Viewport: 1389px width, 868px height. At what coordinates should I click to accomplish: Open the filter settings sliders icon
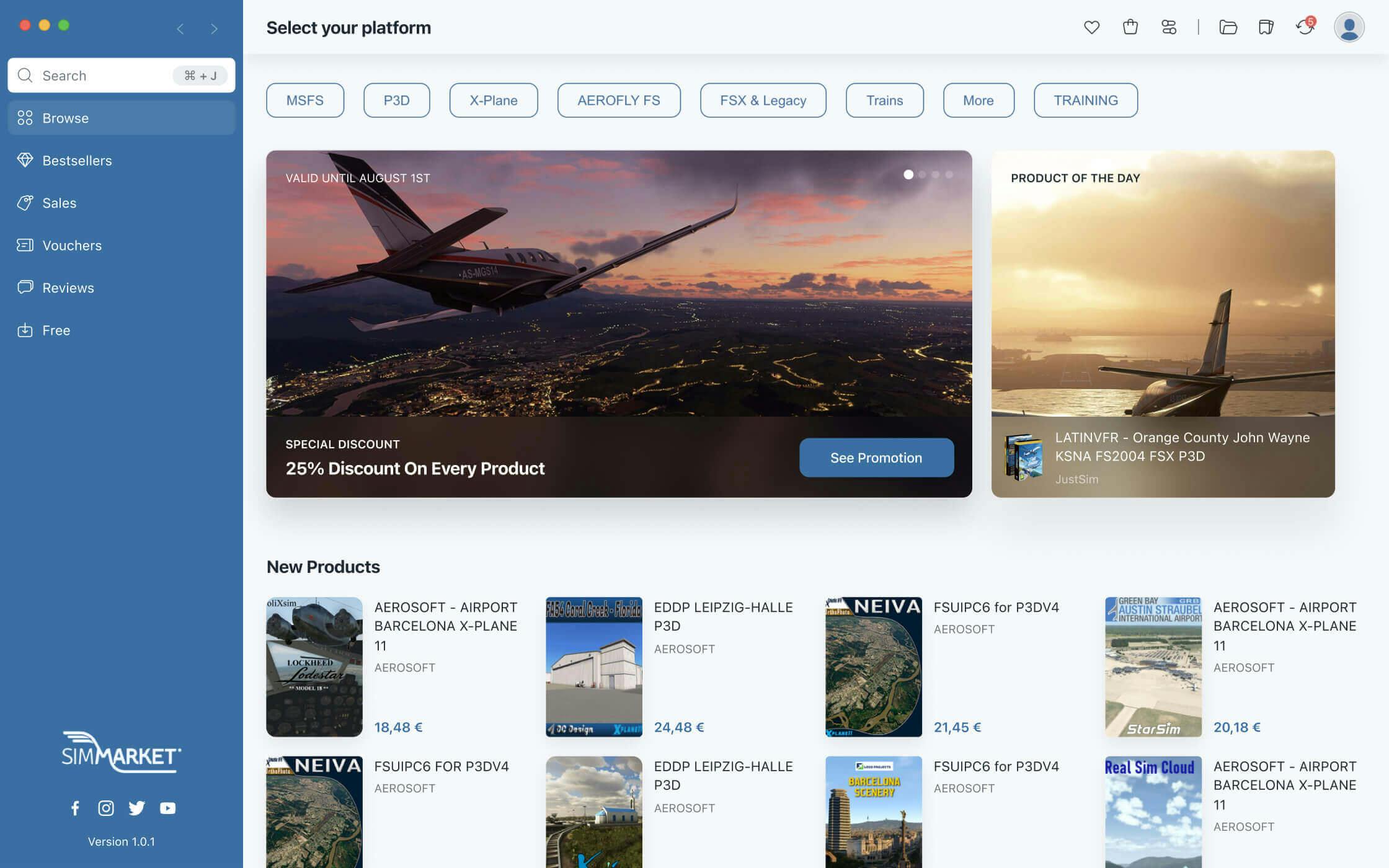(1168, 27)
